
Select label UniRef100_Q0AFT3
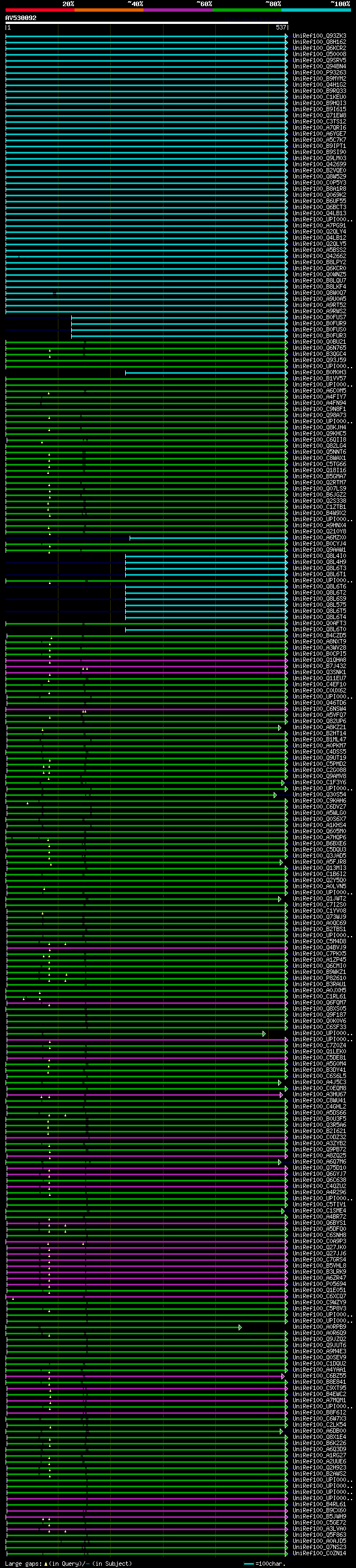[319, 624]
